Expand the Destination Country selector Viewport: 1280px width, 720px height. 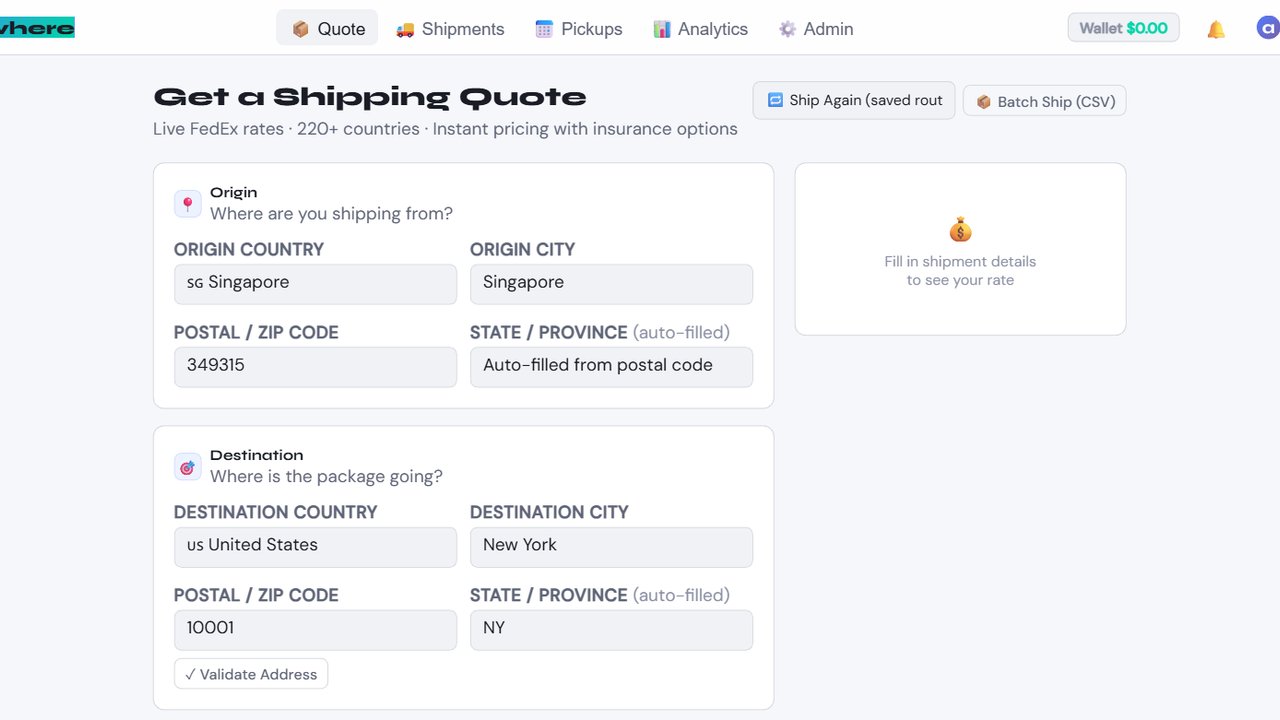point(315,547)
